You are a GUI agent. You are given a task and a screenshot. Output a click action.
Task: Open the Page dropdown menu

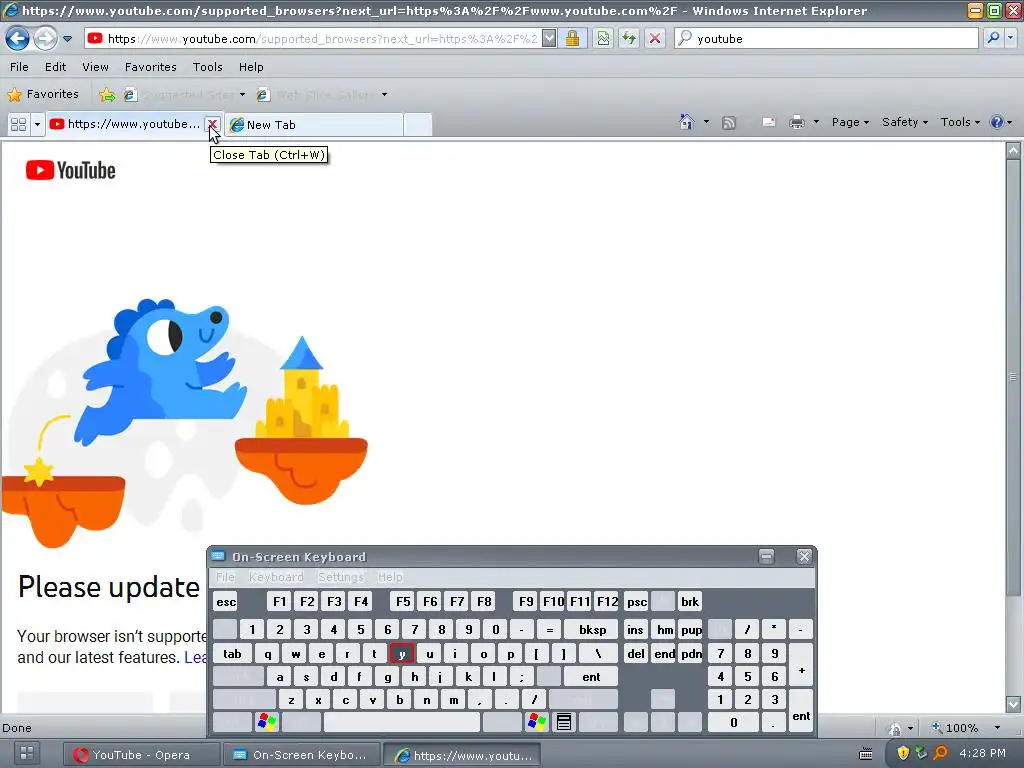tap(850, 122)
